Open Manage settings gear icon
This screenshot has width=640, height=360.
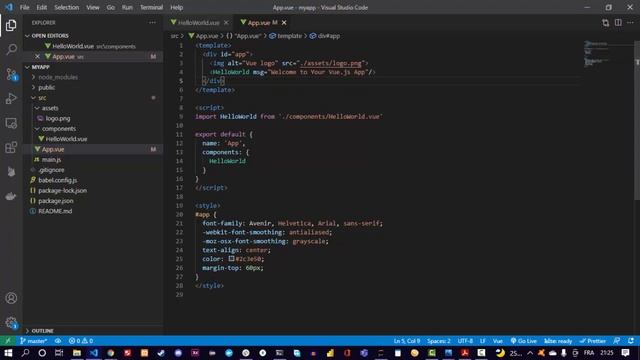[11, 323]
